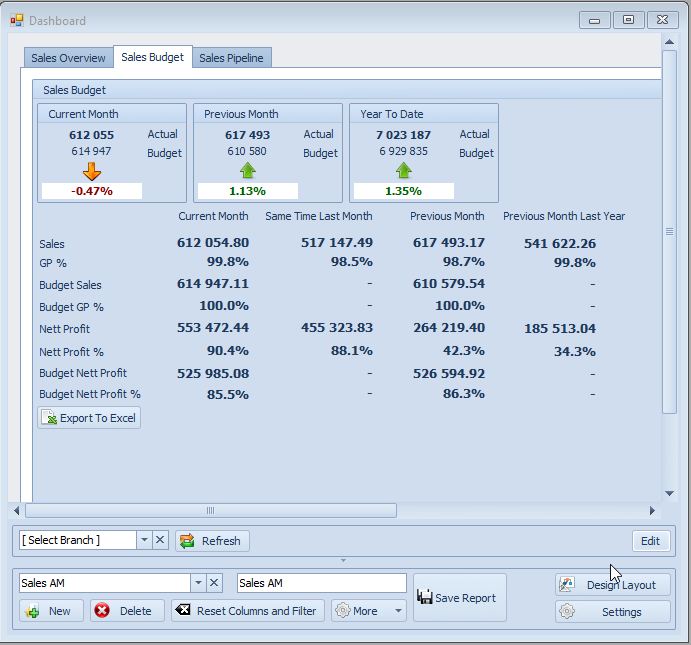This screenshot has height=645, width=691.
Task: Click the horizontal scrollbar thumb
Action: click(211, 511)
